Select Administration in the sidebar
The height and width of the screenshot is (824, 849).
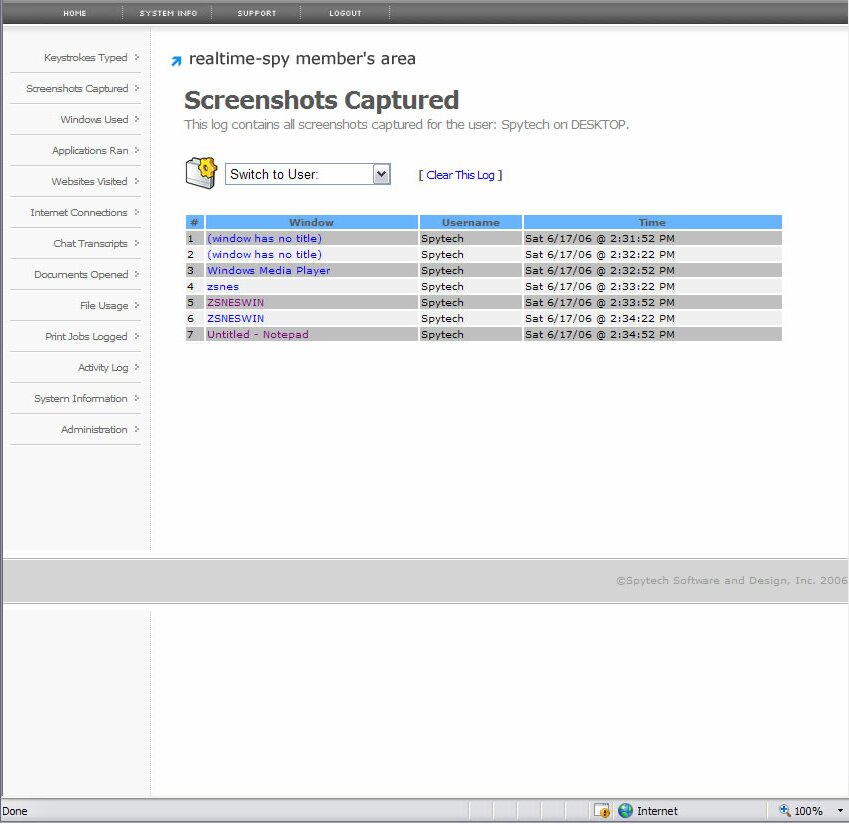[x=94, y=430]
